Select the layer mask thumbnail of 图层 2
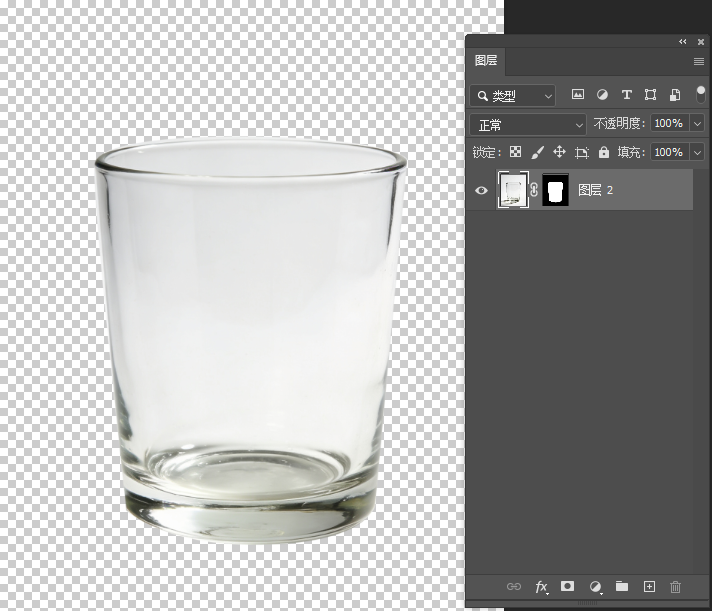 (555, 190)
